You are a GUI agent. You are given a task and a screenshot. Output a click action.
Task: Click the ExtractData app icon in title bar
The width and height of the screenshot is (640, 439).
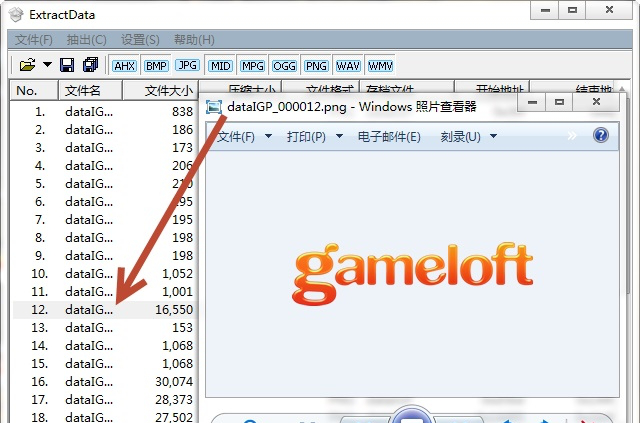click(x=16, y=15)
